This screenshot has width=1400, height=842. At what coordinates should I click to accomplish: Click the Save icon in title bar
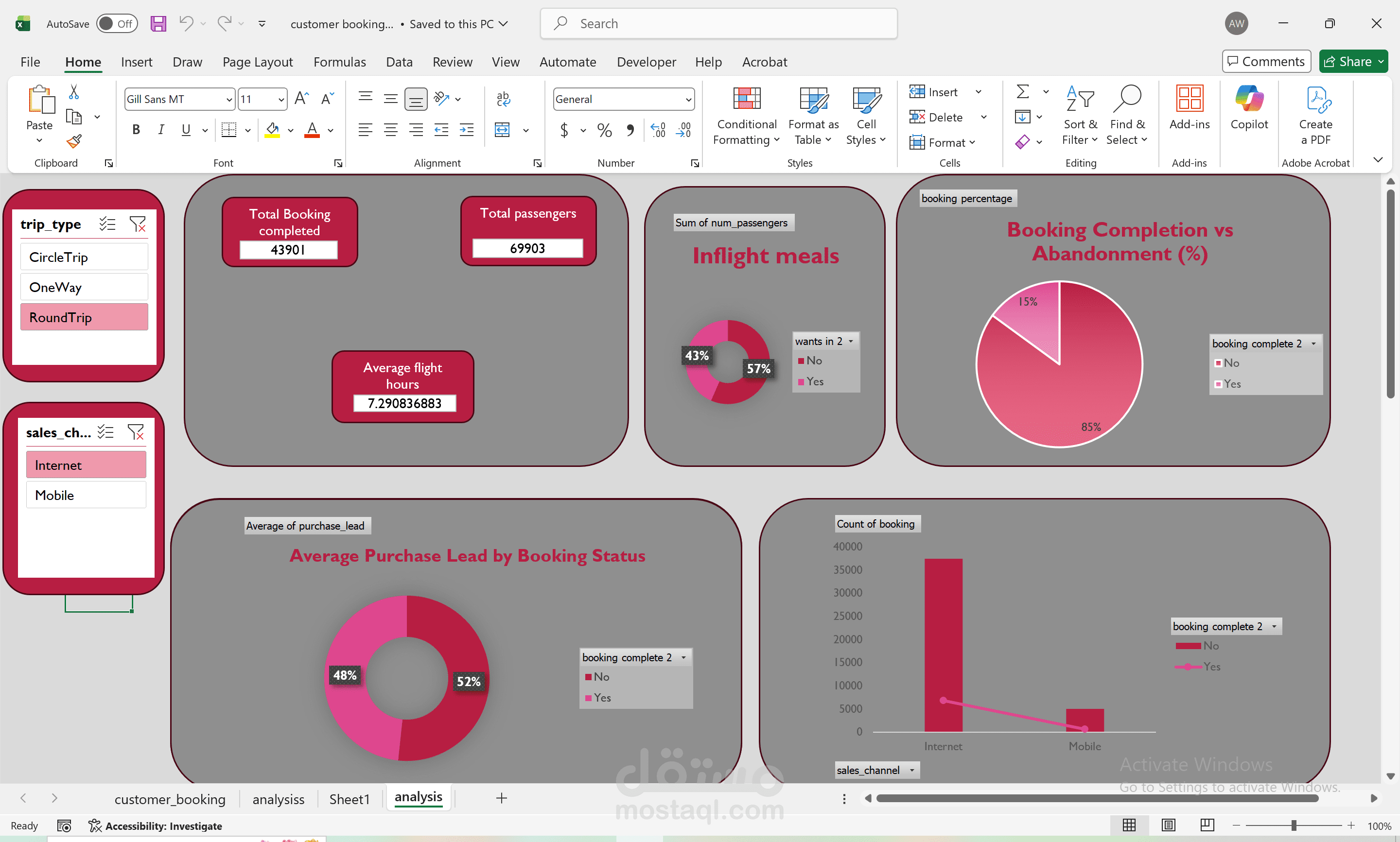coord(158,24)
